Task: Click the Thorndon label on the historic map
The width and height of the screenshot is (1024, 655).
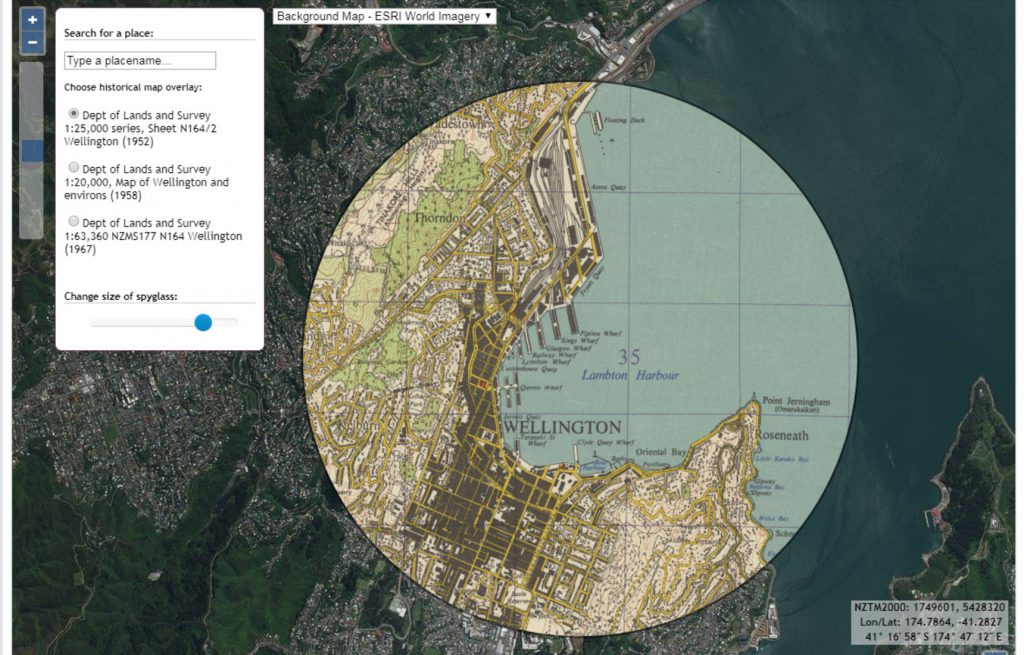Action: 440,217
